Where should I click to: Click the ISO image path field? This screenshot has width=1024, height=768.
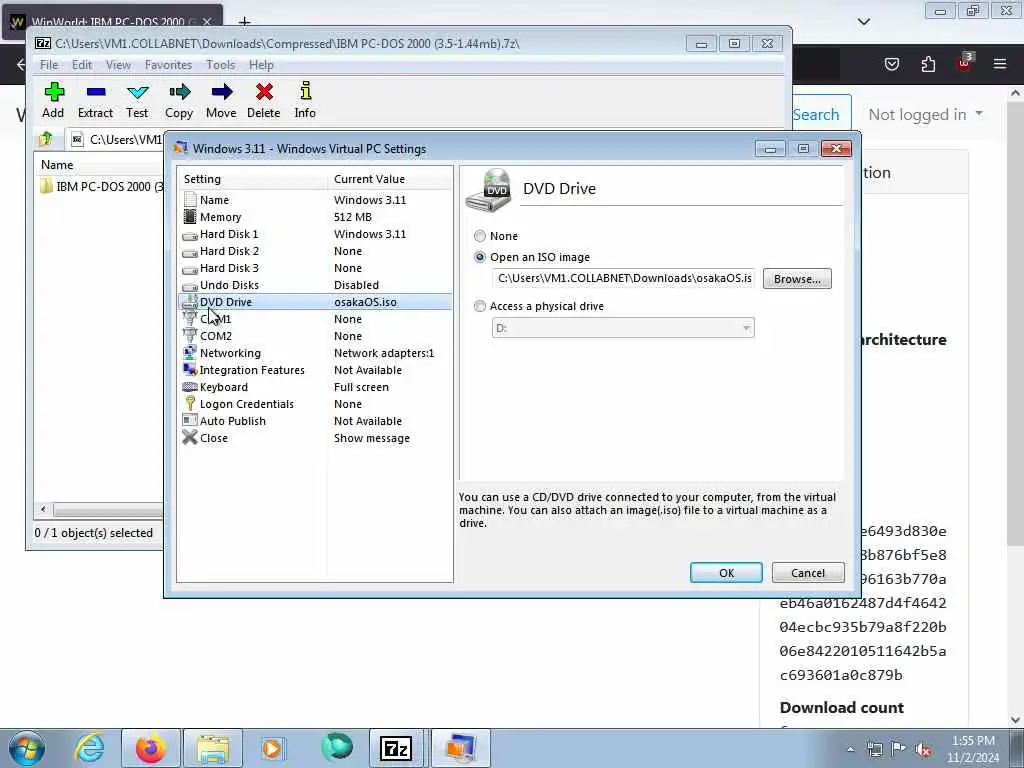pos(623,278)
